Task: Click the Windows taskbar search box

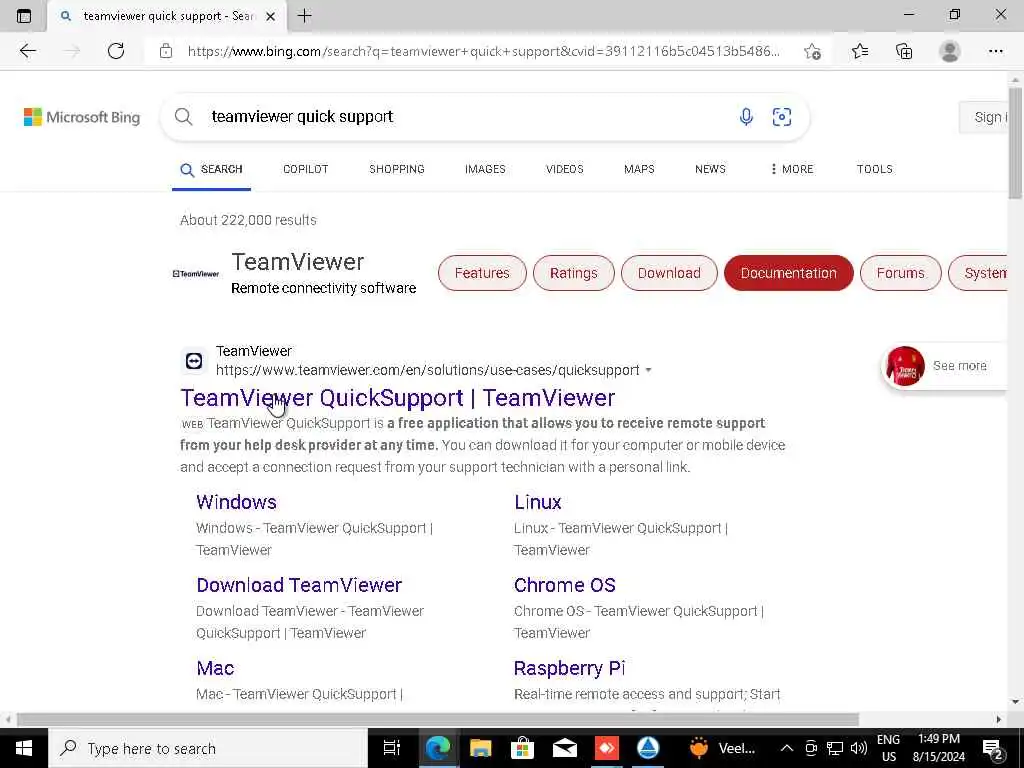Action: pyautogui.click(x=207, y=748)
